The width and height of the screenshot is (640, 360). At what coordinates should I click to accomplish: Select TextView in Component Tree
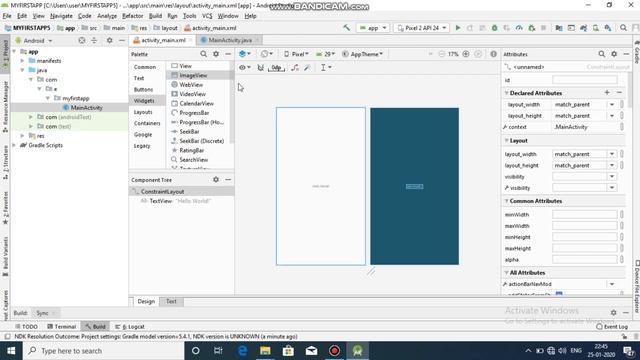click(160, 201)
